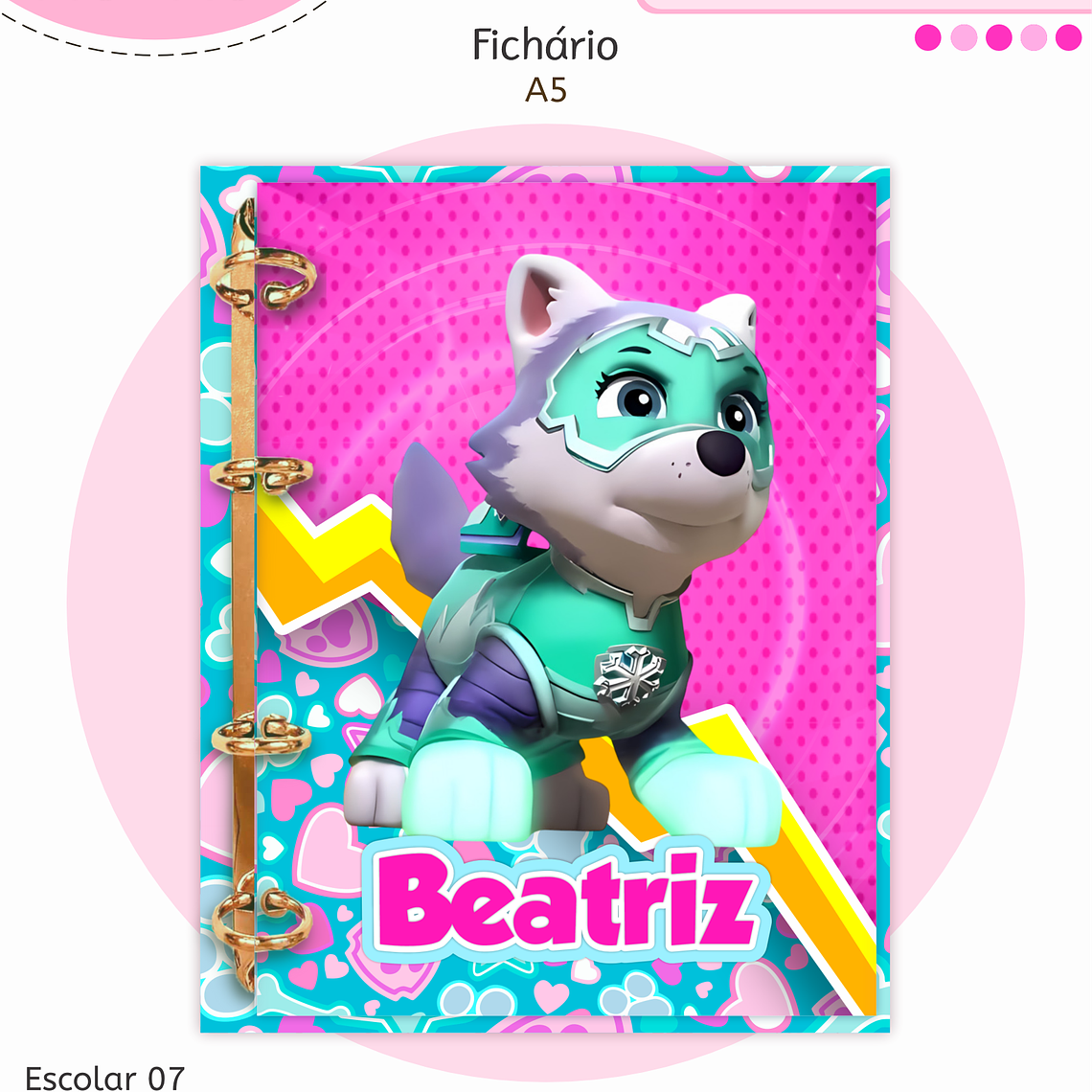Click the first dark pink dot

927,37
